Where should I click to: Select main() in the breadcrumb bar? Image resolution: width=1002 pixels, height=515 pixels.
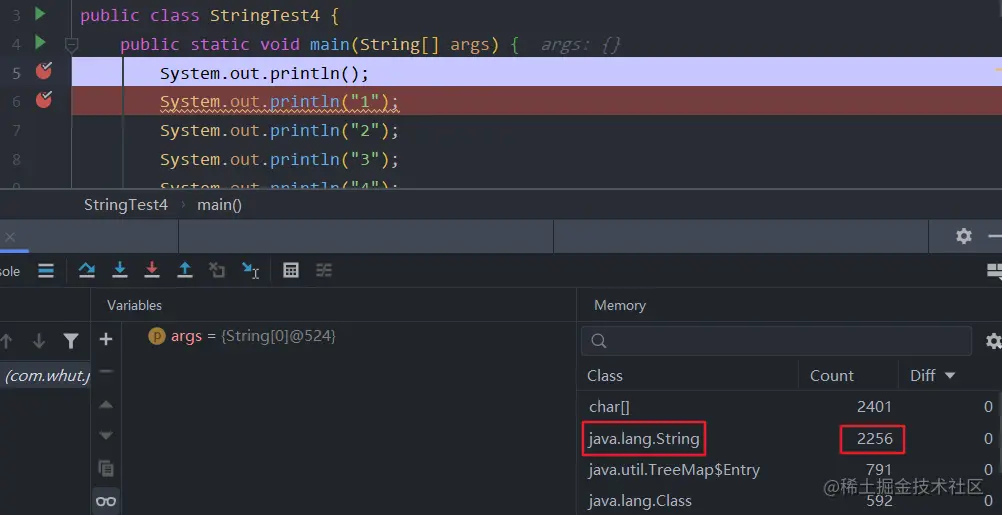(x=219, y=205)
